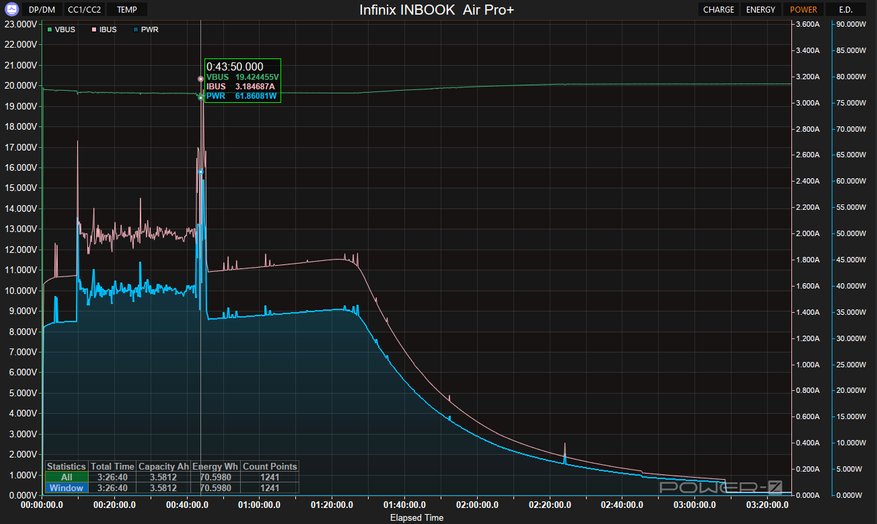Viewport: 877px width, 524px height.
Task: Click the PWR cursor marker dot on blue line
Action: tap(201, 172)
